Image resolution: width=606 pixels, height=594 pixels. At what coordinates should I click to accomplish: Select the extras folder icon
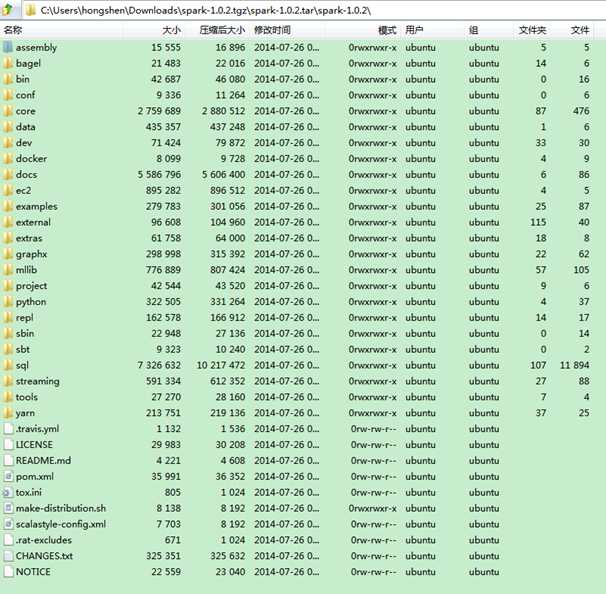(x=8, y=238)
